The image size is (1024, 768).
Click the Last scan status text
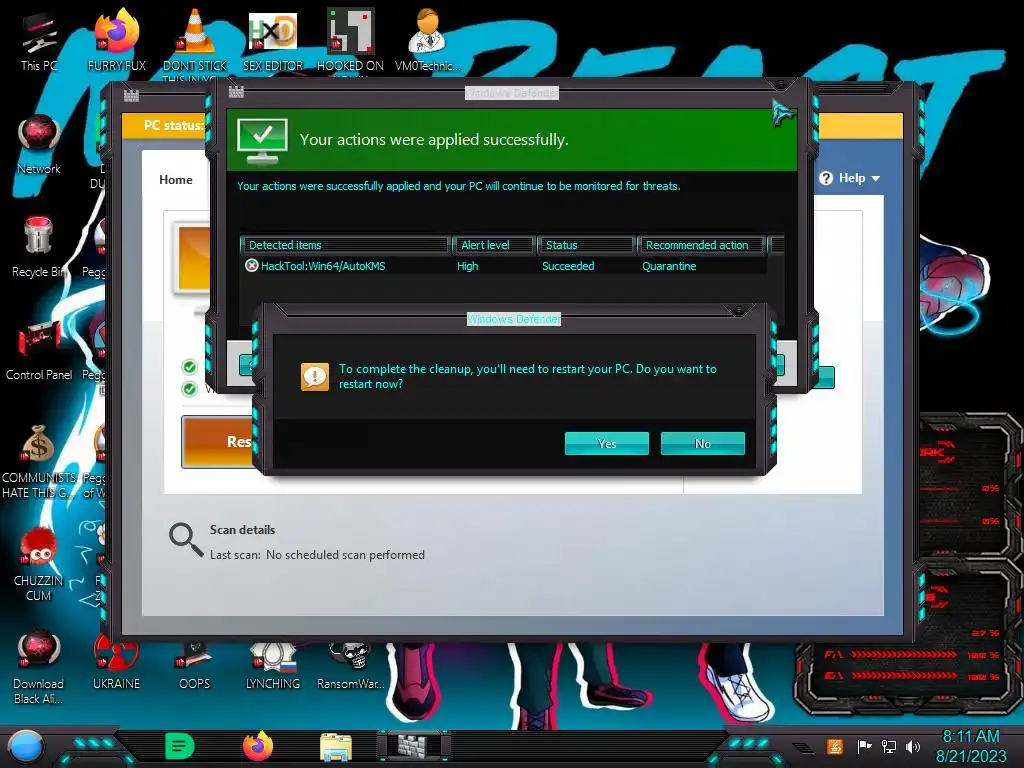[317, 554]
